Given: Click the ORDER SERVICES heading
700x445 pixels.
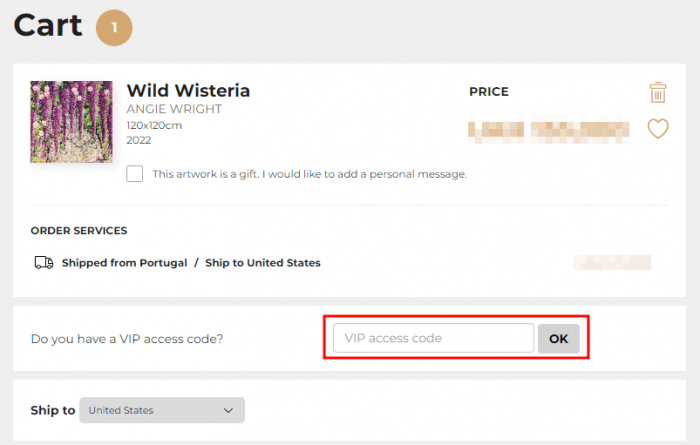Looking at the screenshot, I should [x=79, y=231].
